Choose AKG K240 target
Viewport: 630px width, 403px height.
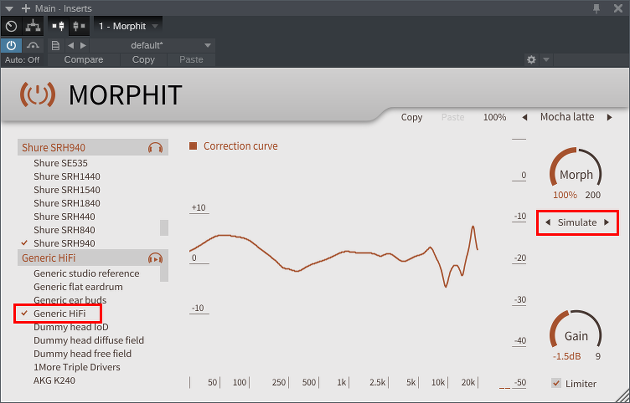[54, 380]
